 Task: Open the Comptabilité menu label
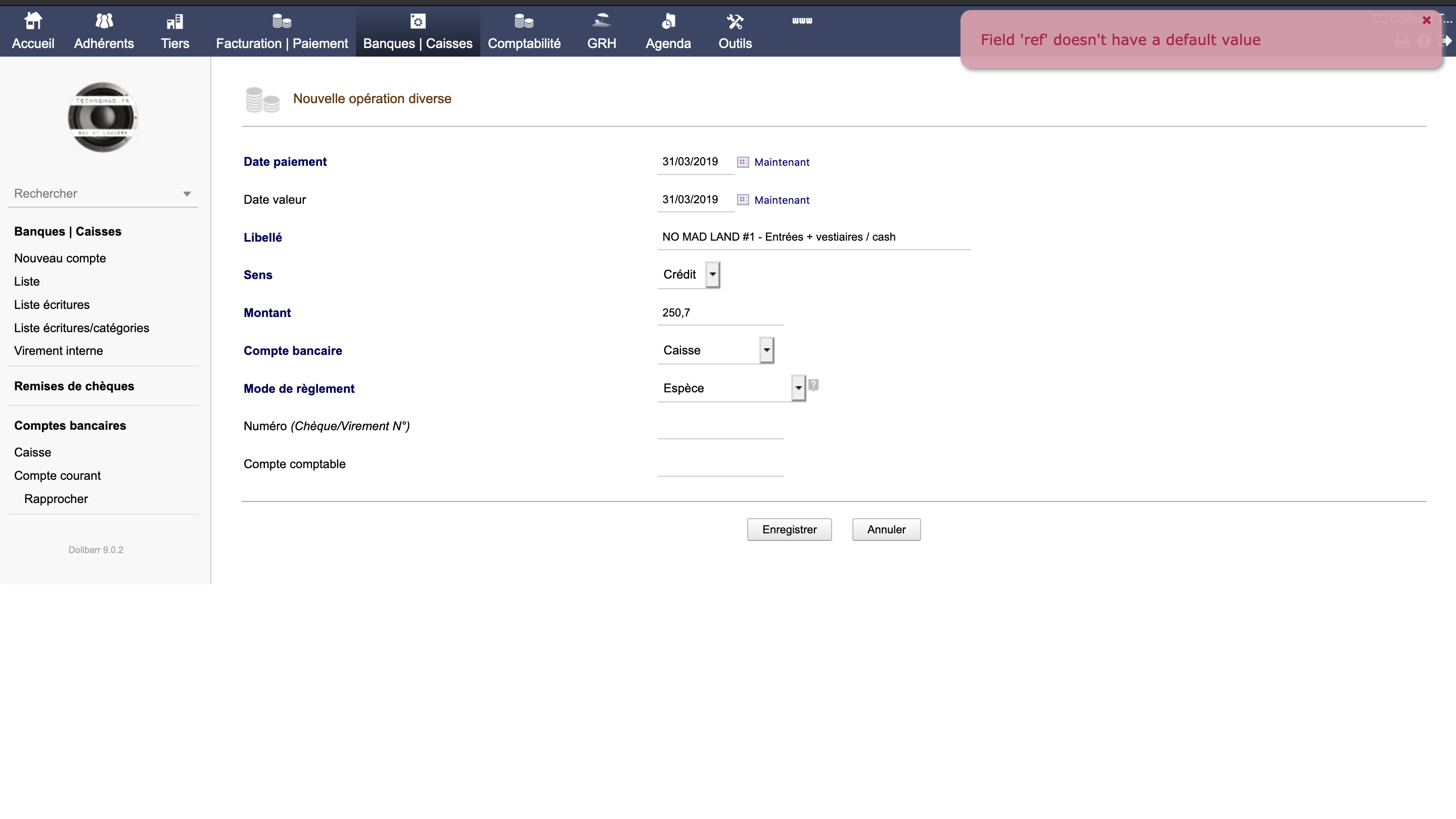coord(524,43)
